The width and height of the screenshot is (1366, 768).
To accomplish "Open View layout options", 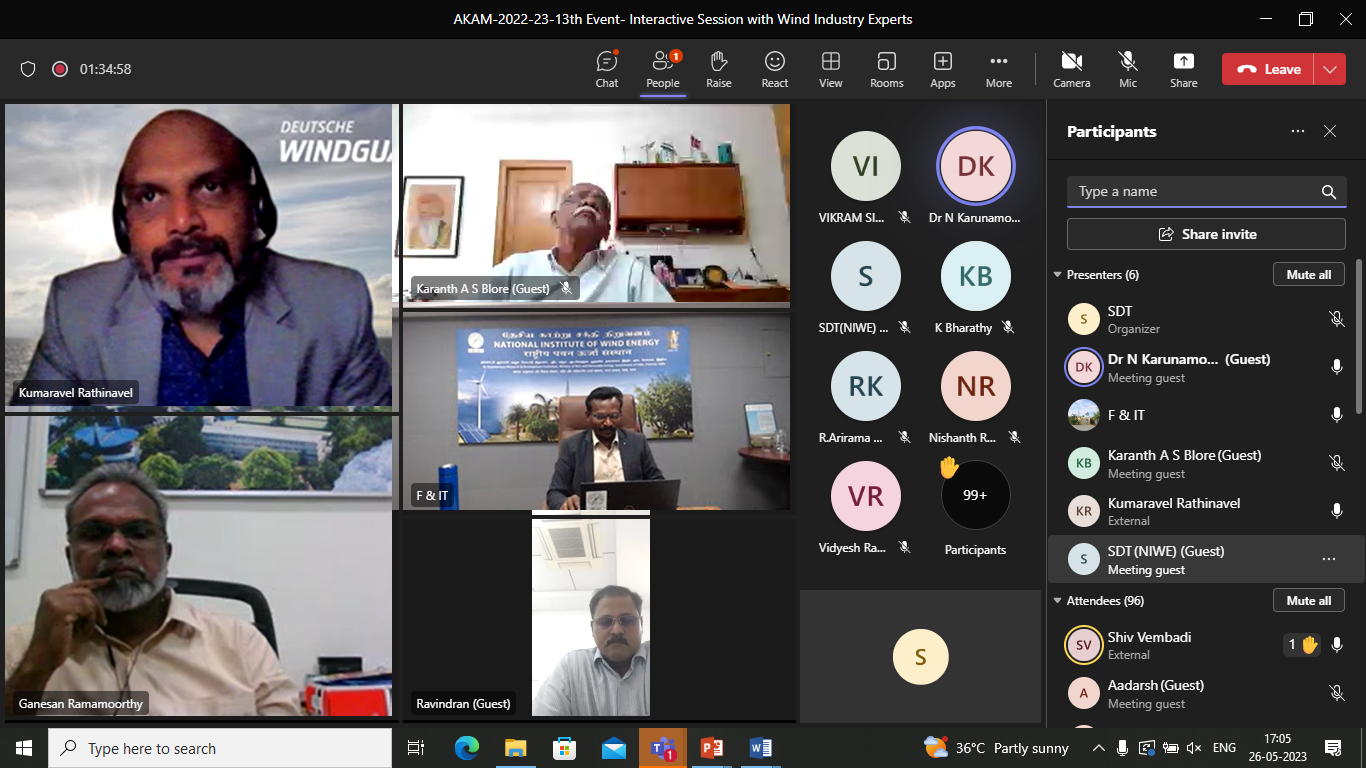I will point(830,69).
